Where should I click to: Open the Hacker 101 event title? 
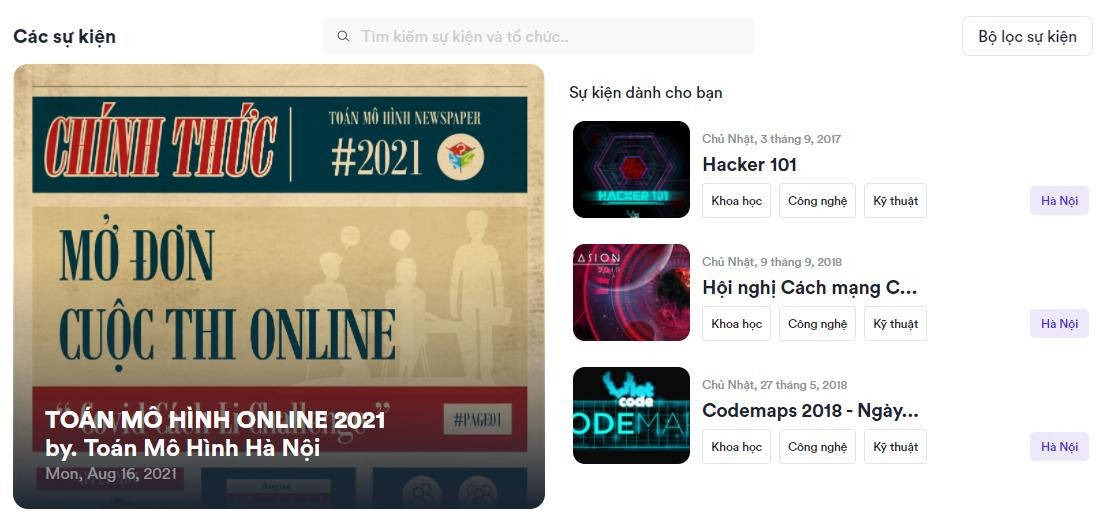click(x=749, y=164)
